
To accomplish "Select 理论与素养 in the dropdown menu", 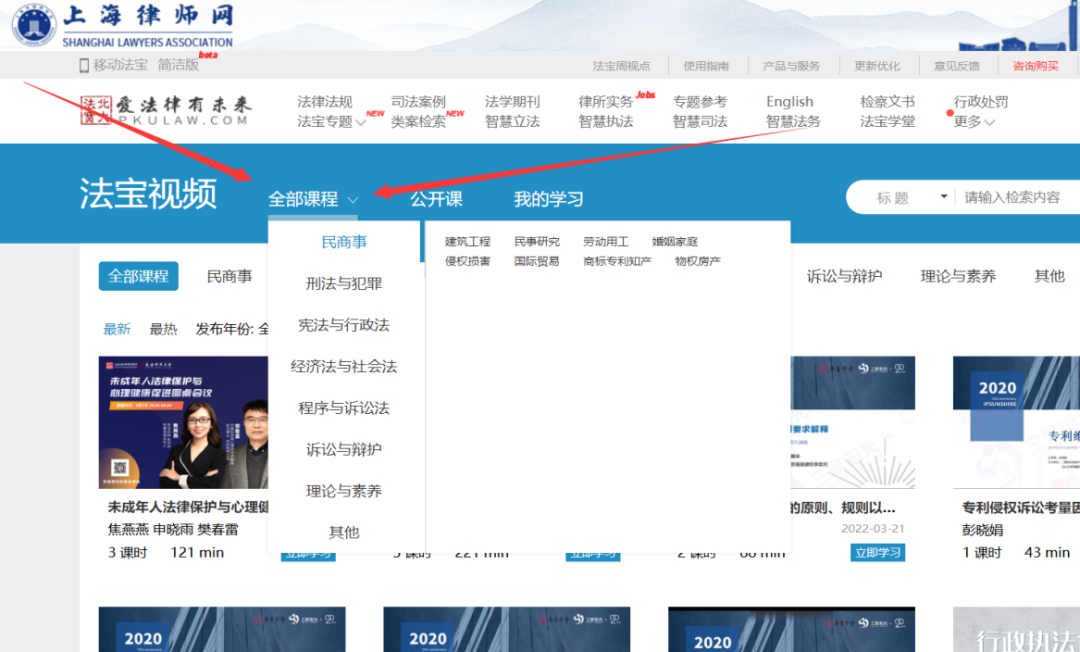I will [x=344, y=491].
